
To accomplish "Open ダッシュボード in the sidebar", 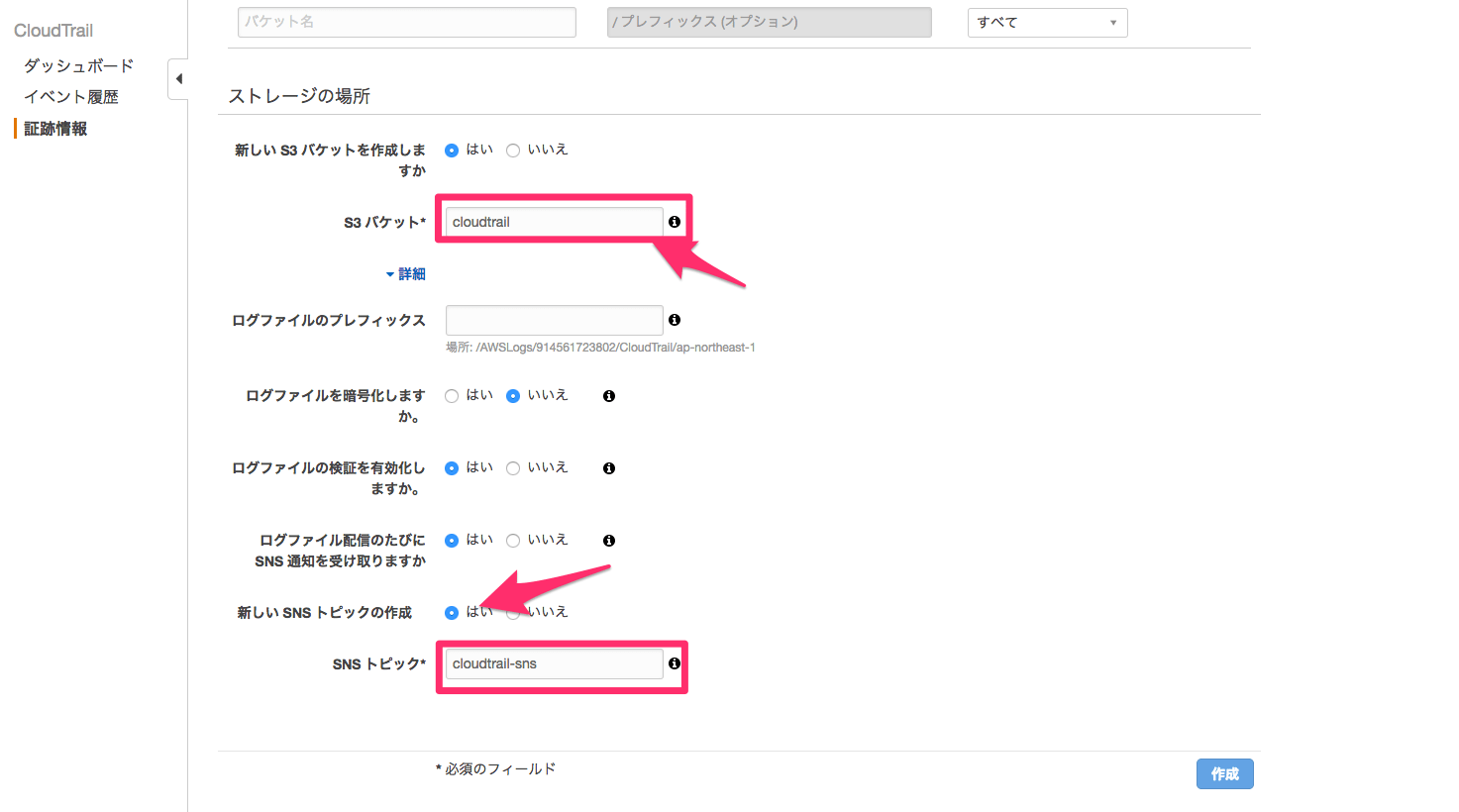I will point(78,66).
